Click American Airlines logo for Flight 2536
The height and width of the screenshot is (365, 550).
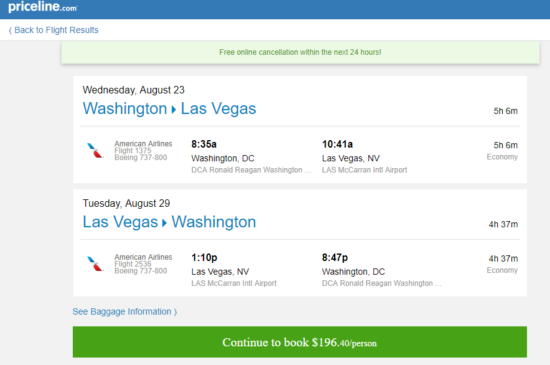[95, 264]
